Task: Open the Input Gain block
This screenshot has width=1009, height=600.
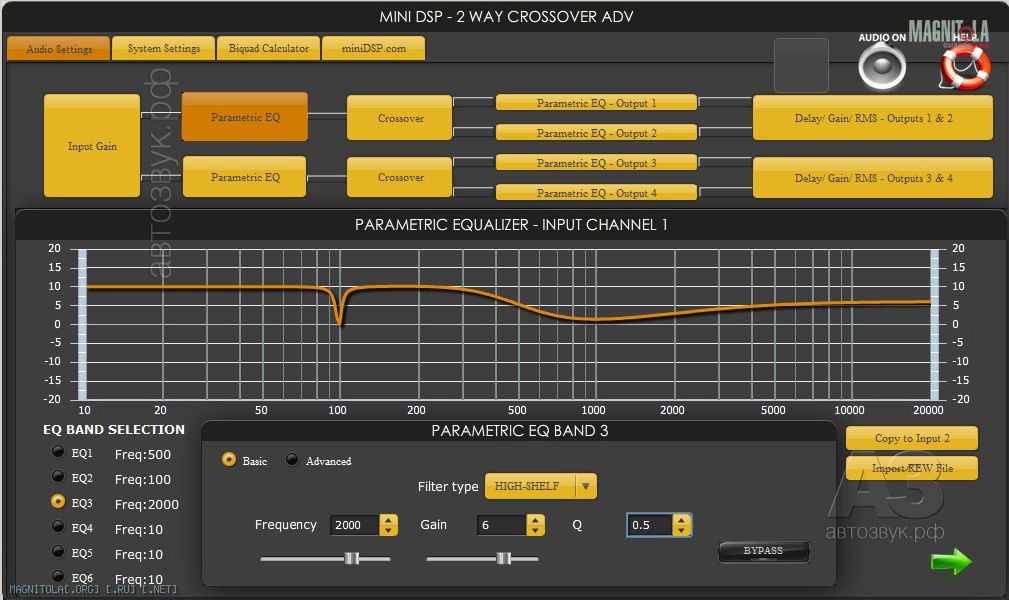Action: pos(92,145)
